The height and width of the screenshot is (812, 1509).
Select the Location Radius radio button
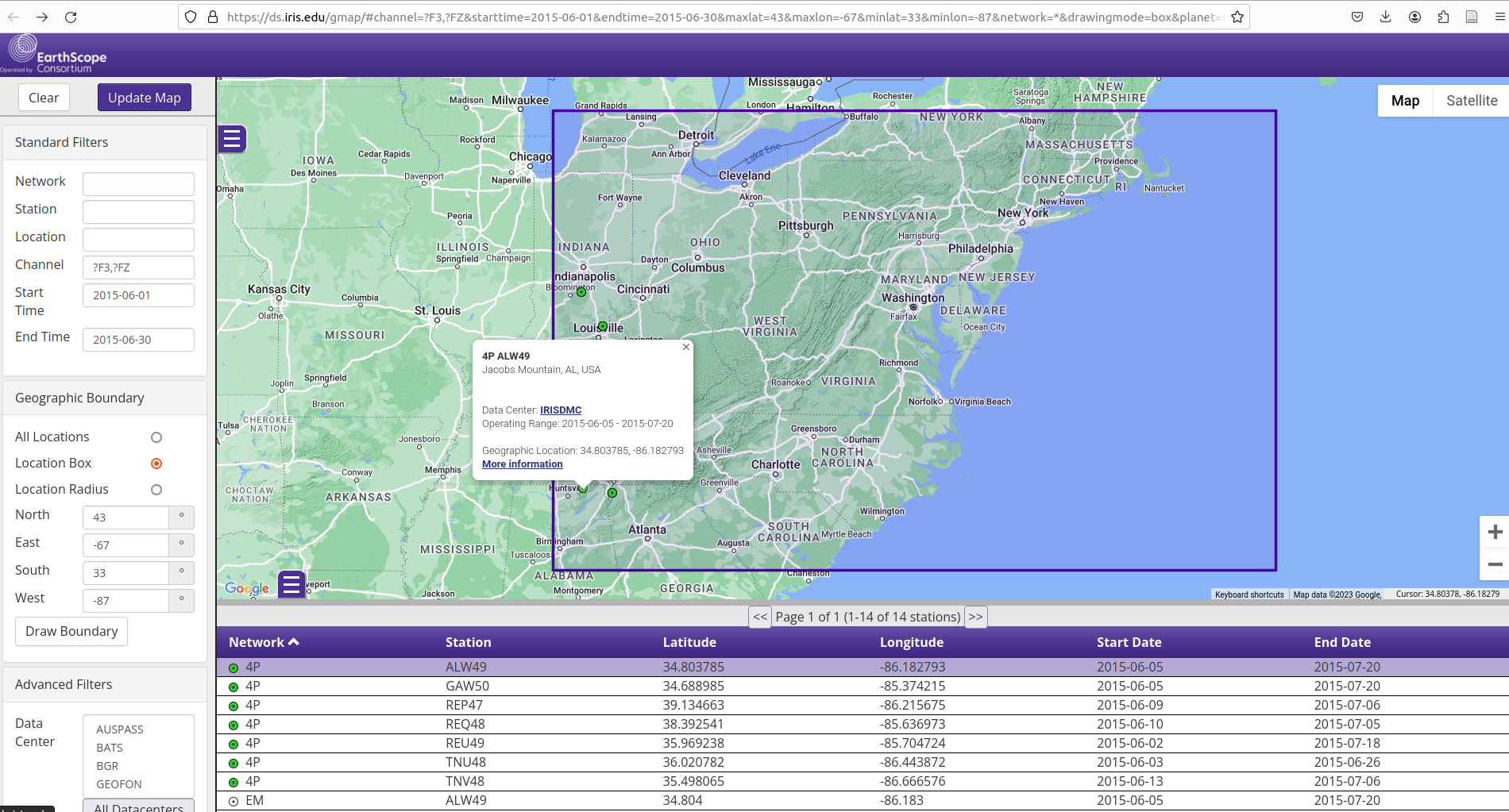click(x=156, y=490)
